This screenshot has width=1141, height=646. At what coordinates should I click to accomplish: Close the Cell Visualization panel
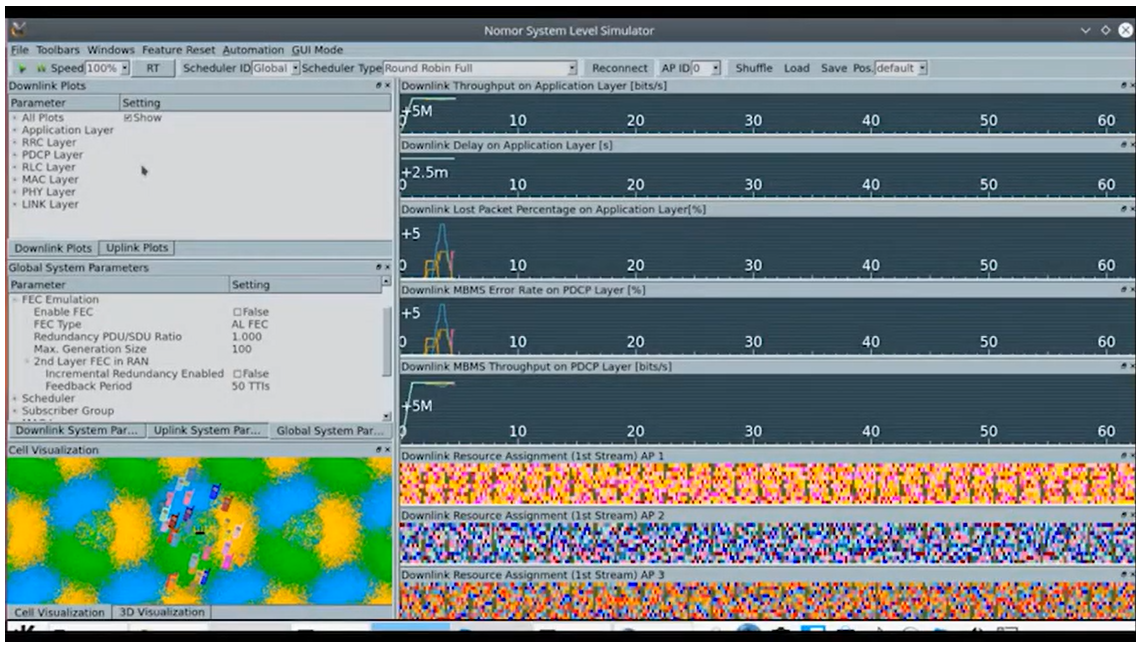tap(386, 451)
